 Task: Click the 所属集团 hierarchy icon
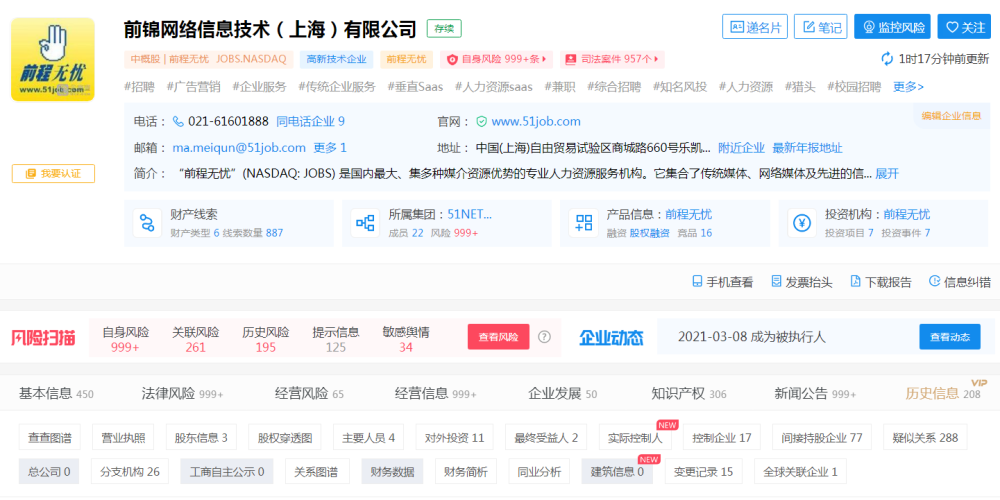pyautogui.click(x=365, y=223)
